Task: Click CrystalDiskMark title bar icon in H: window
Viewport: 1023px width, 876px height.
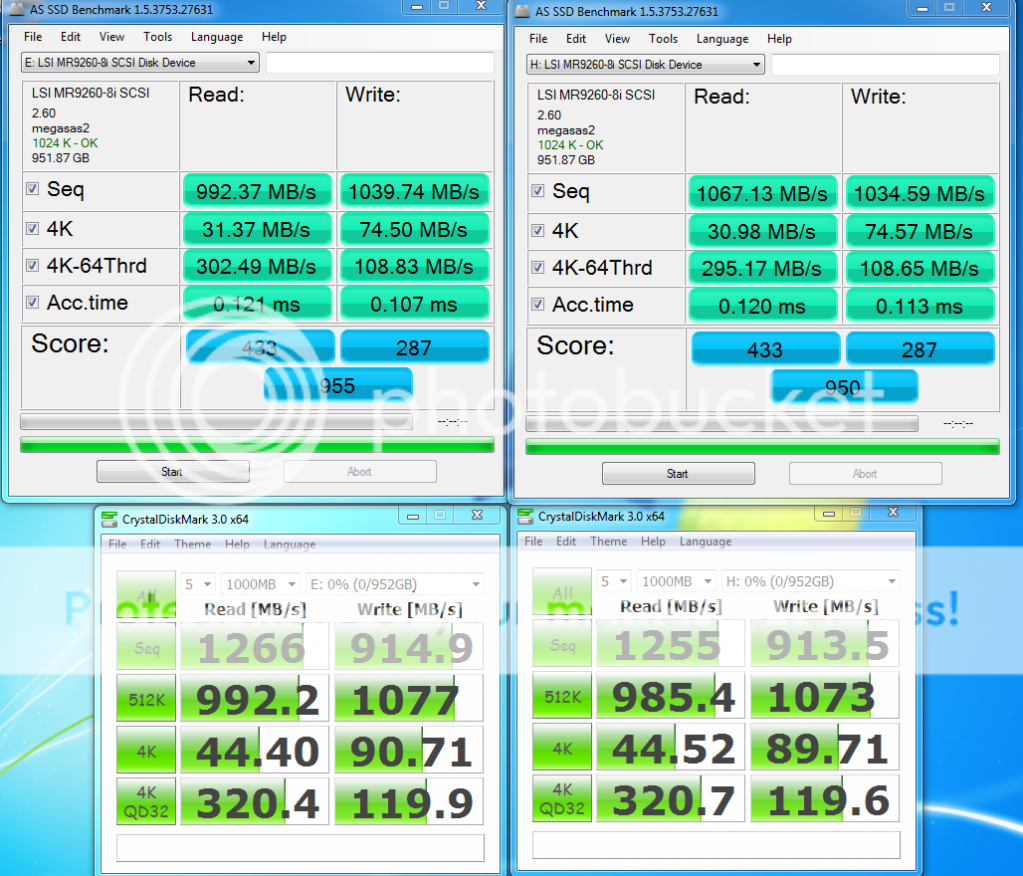Action: [x=525, y=517]
